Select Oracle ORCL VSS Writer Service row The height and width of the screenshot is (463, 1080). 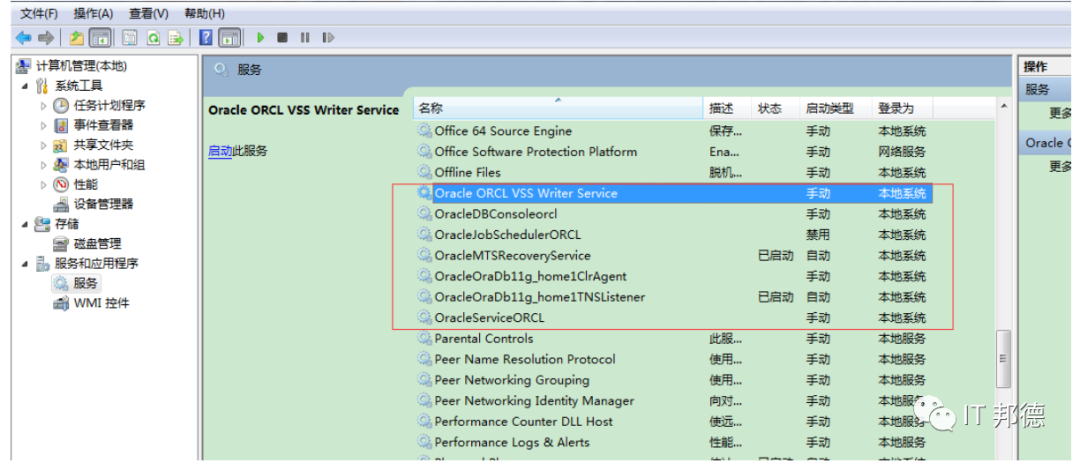coord(674,194)
